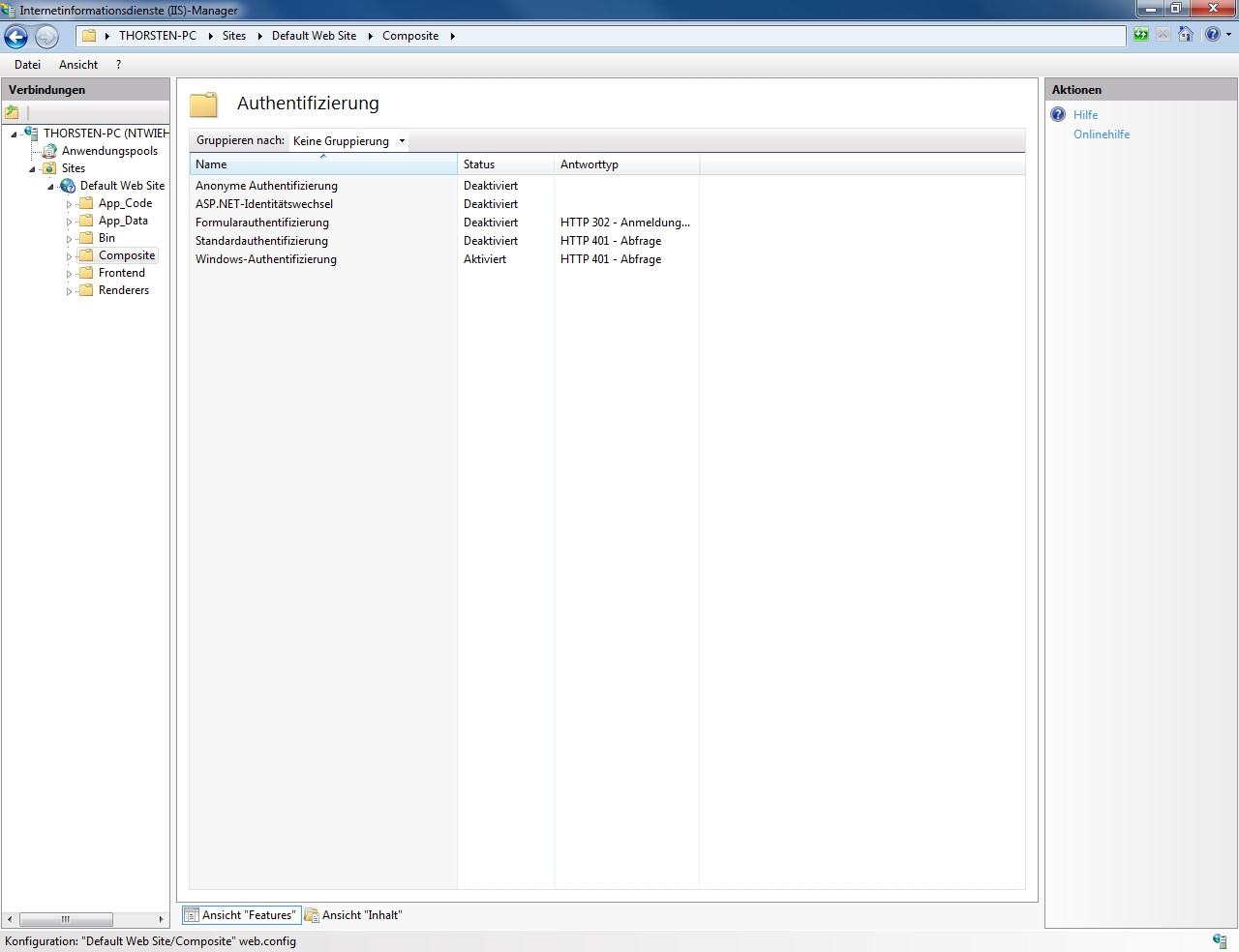Select the Windows-Authentifizierung row
This screenshot has width=1239, height=952.
point(266,259)
